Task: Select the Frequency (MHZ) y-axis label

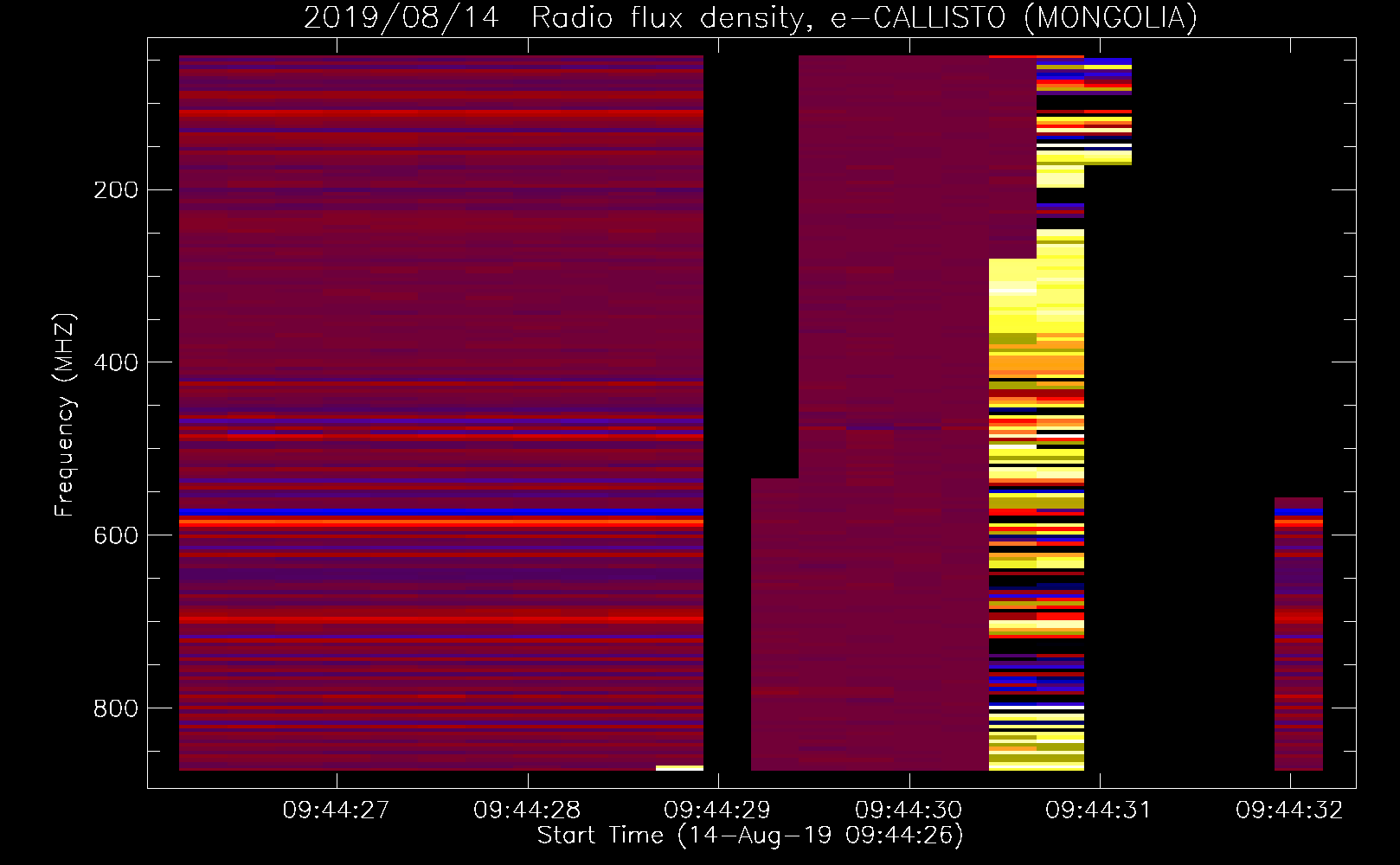Action: pyautogui.click(x=65, y=415)
